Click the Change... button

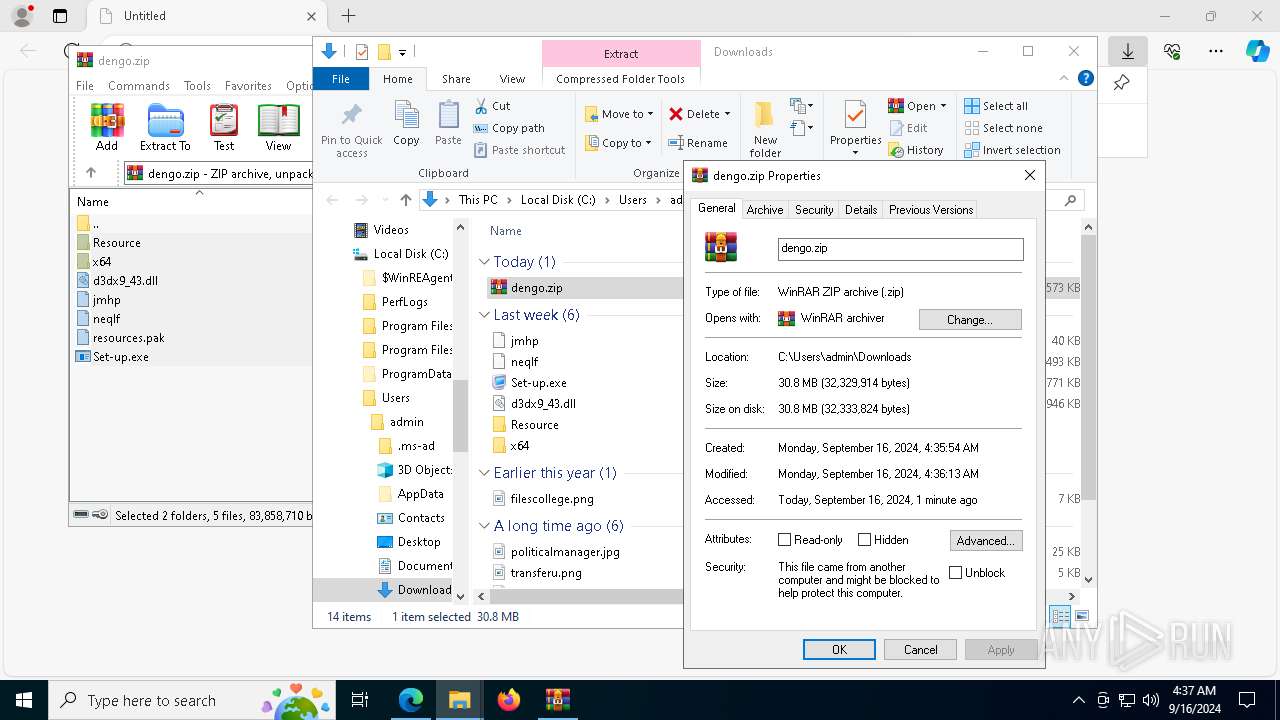(x=970, y=320)
